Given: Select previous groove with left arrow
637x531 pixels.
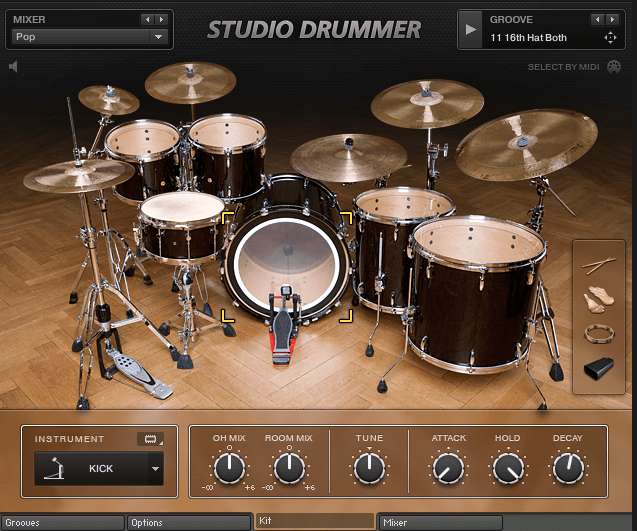Looking at the screenshot, I should [597, 19].
